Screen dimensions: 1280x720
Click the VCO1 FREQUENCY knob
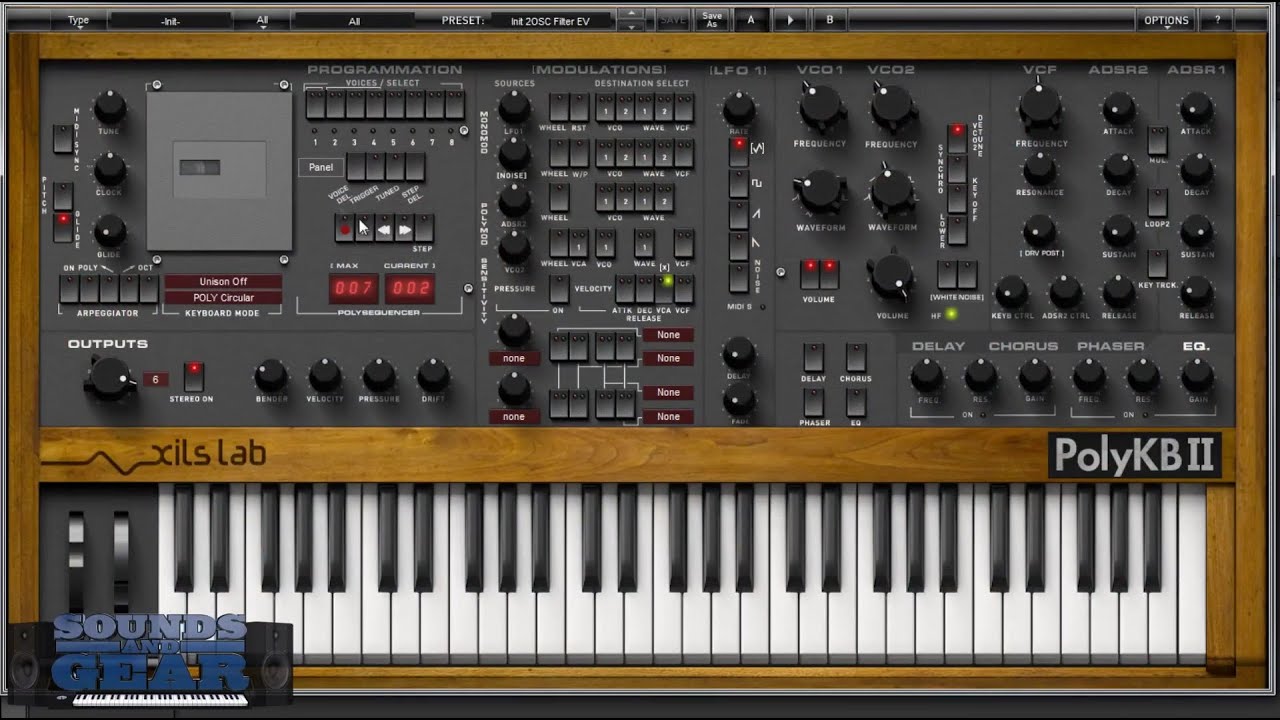(820, 105)
